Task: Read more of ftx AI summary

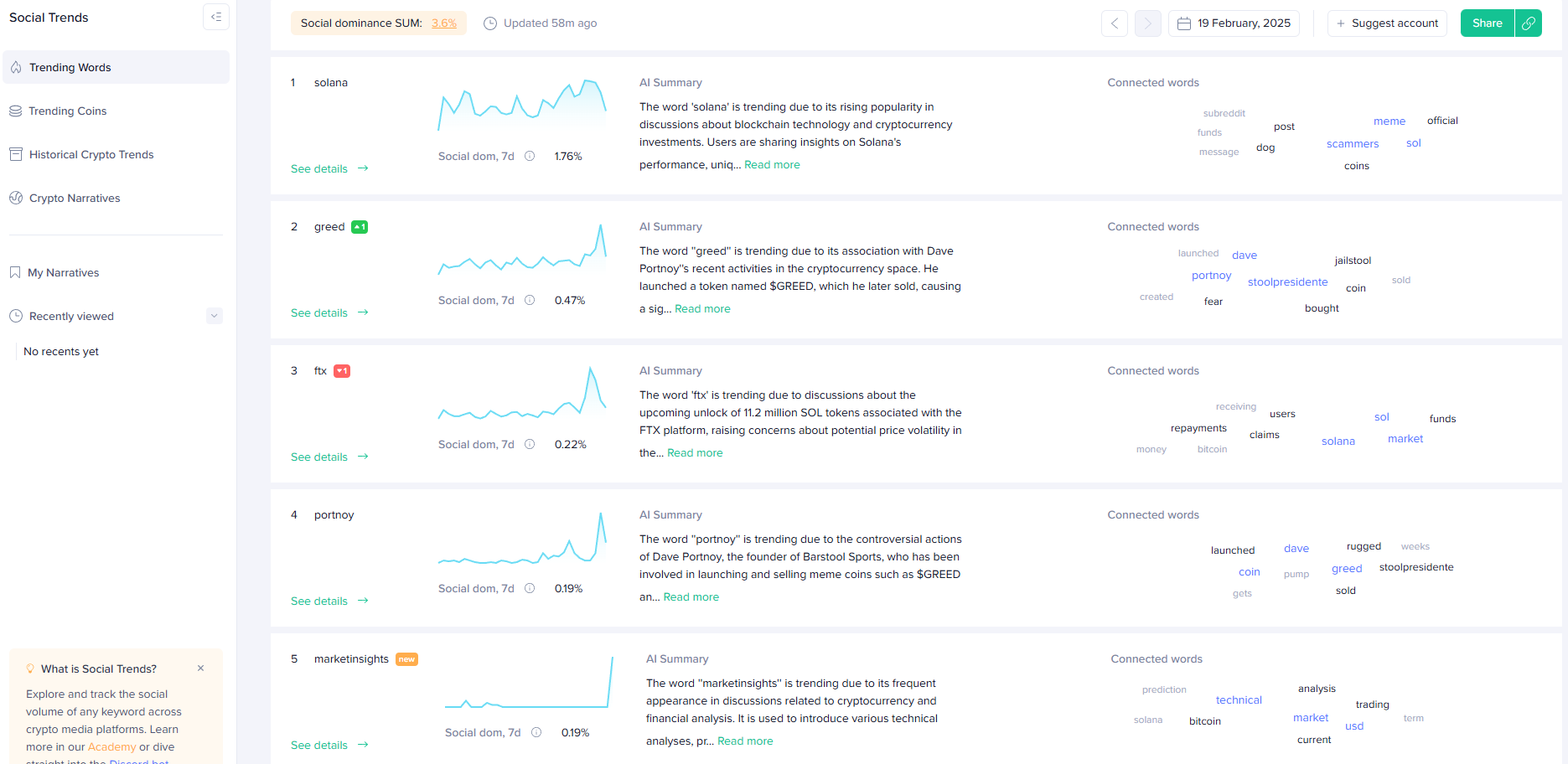Action: pyautogui.click(x=695, y=453)
